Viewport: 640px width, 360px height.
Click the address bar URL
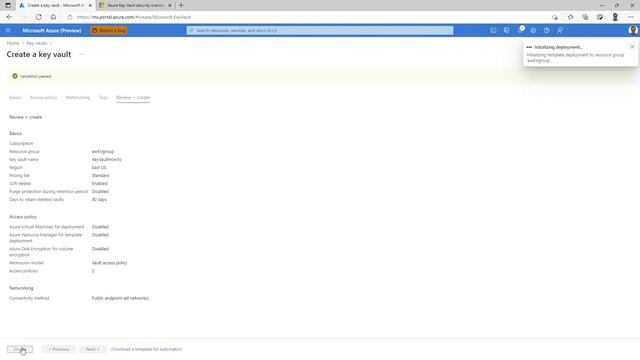134,17
